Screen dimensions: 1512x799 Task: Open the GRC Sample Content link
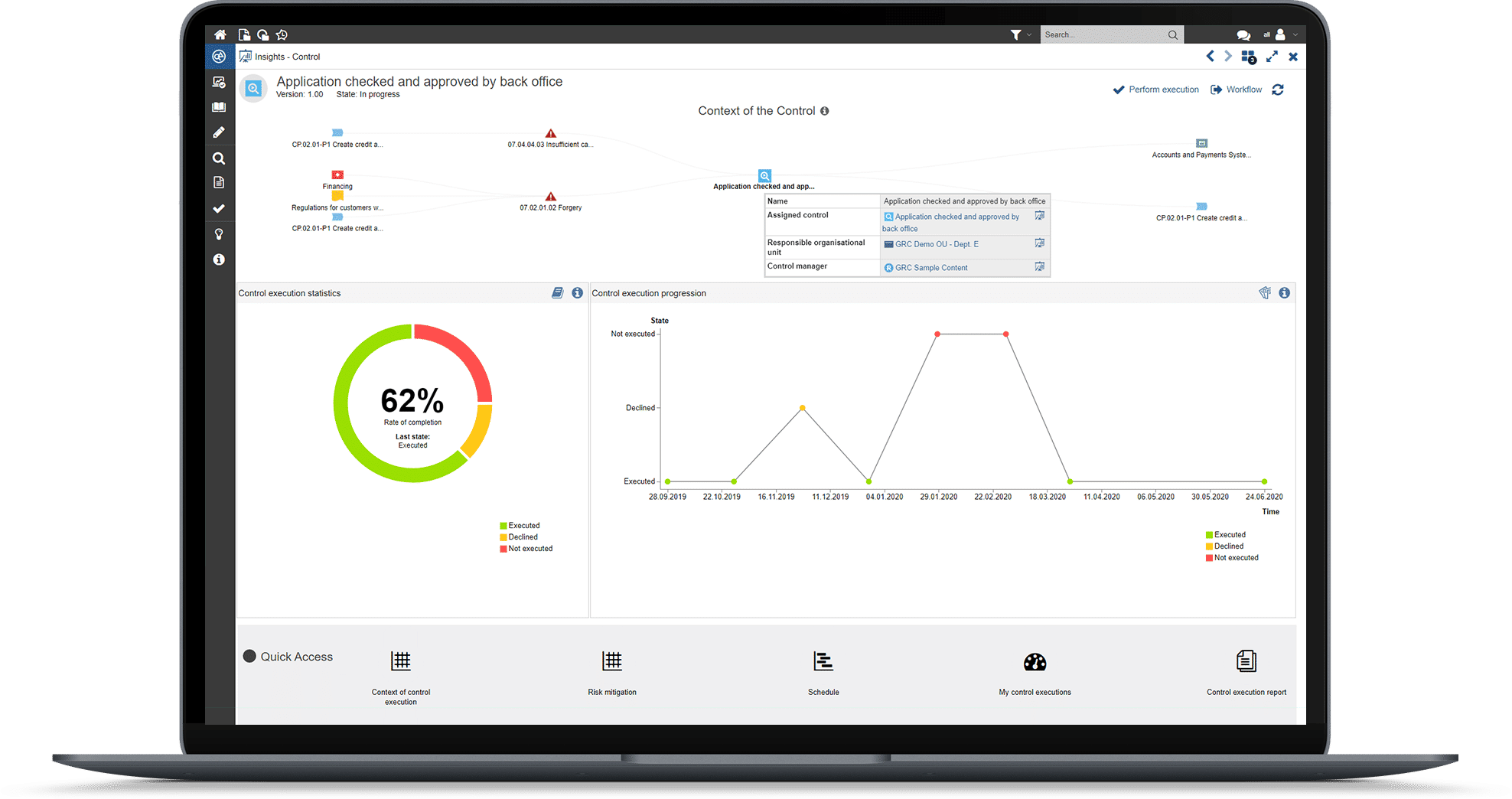(x=926, y=268)
